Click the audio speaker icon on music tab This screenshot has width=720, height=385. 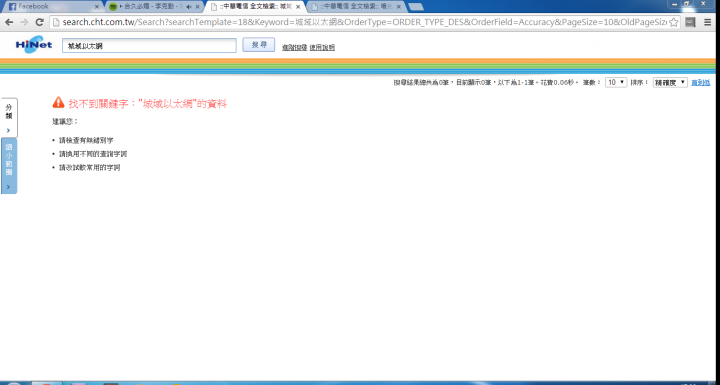(189, 7)
